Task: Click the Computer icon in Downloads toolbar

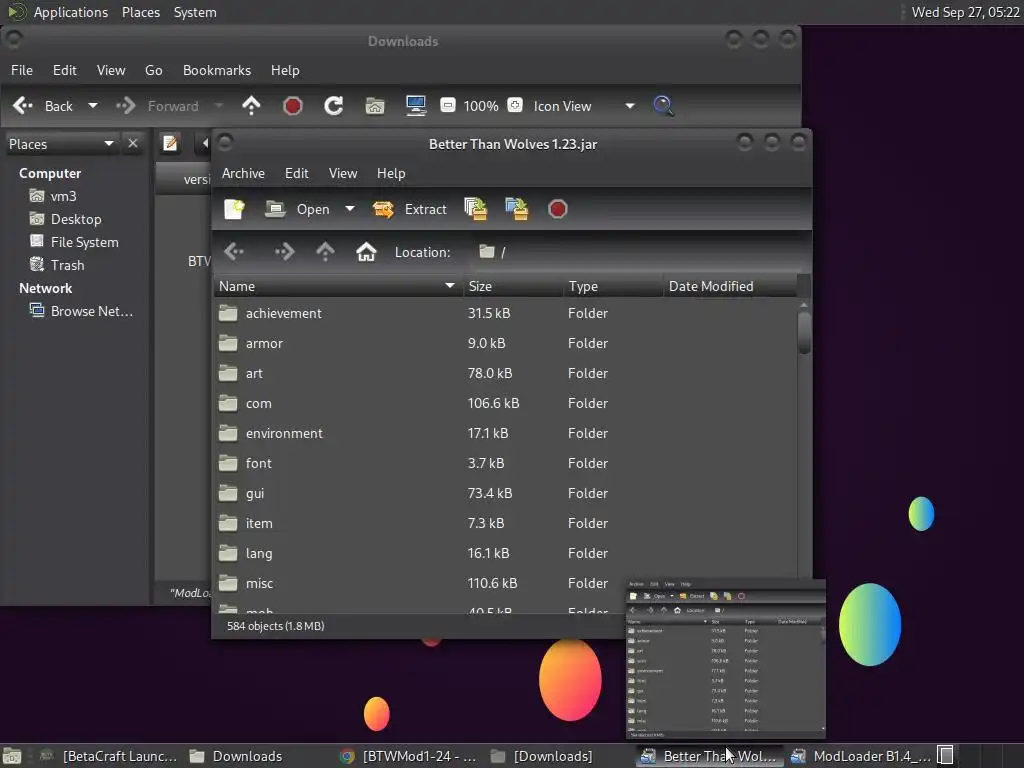Action: click(416, 106)
